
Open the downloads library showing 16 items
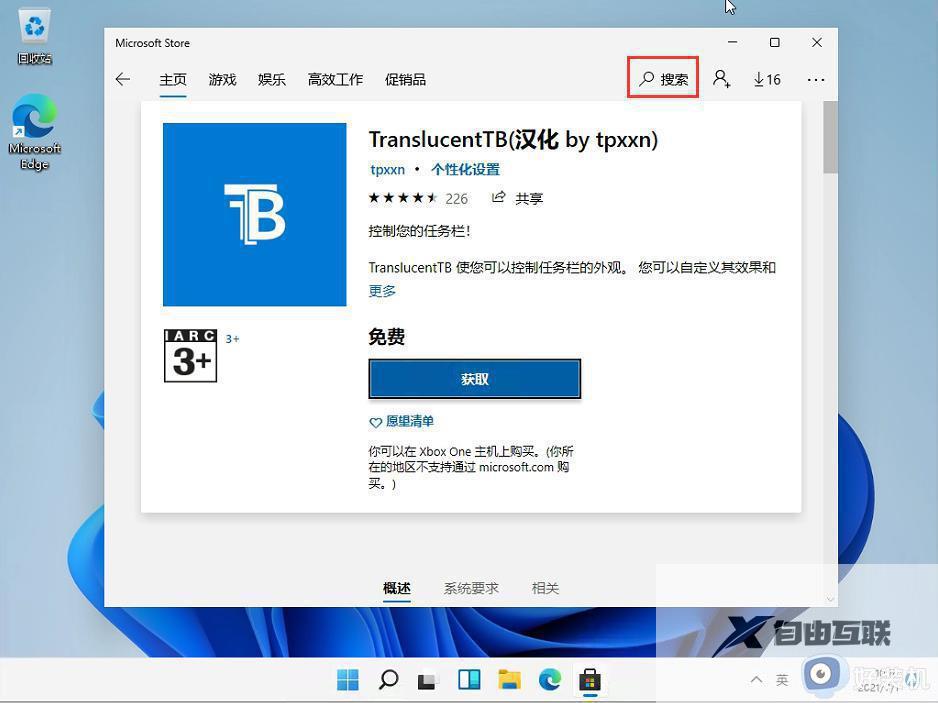click(766, 78)
